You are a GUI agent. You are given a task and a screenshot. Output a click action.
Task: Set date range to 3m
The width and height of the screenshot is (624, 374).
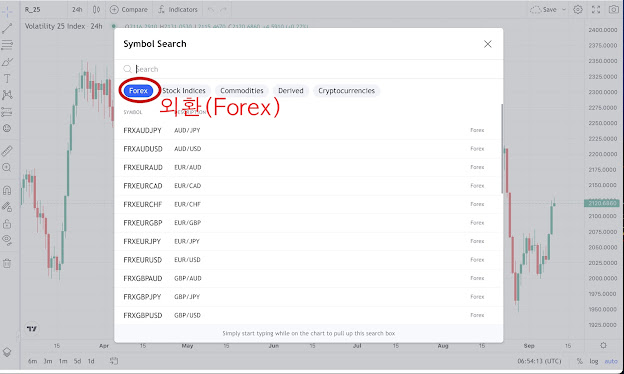pos(48,361)
